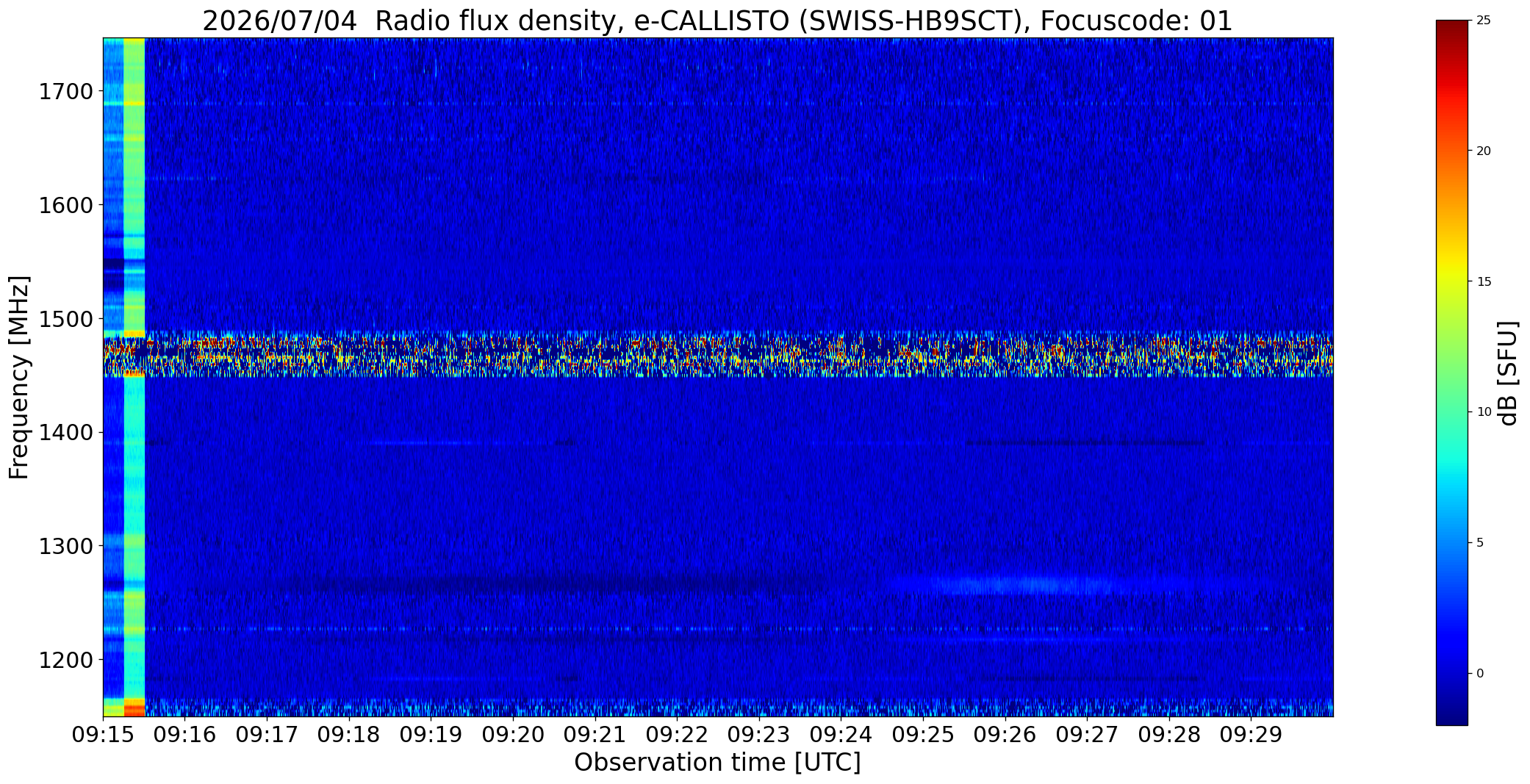The width and height of the screenshot is (1530, 784).
Task: Click the 09:18 time tick label
Action: pos(349,735)
